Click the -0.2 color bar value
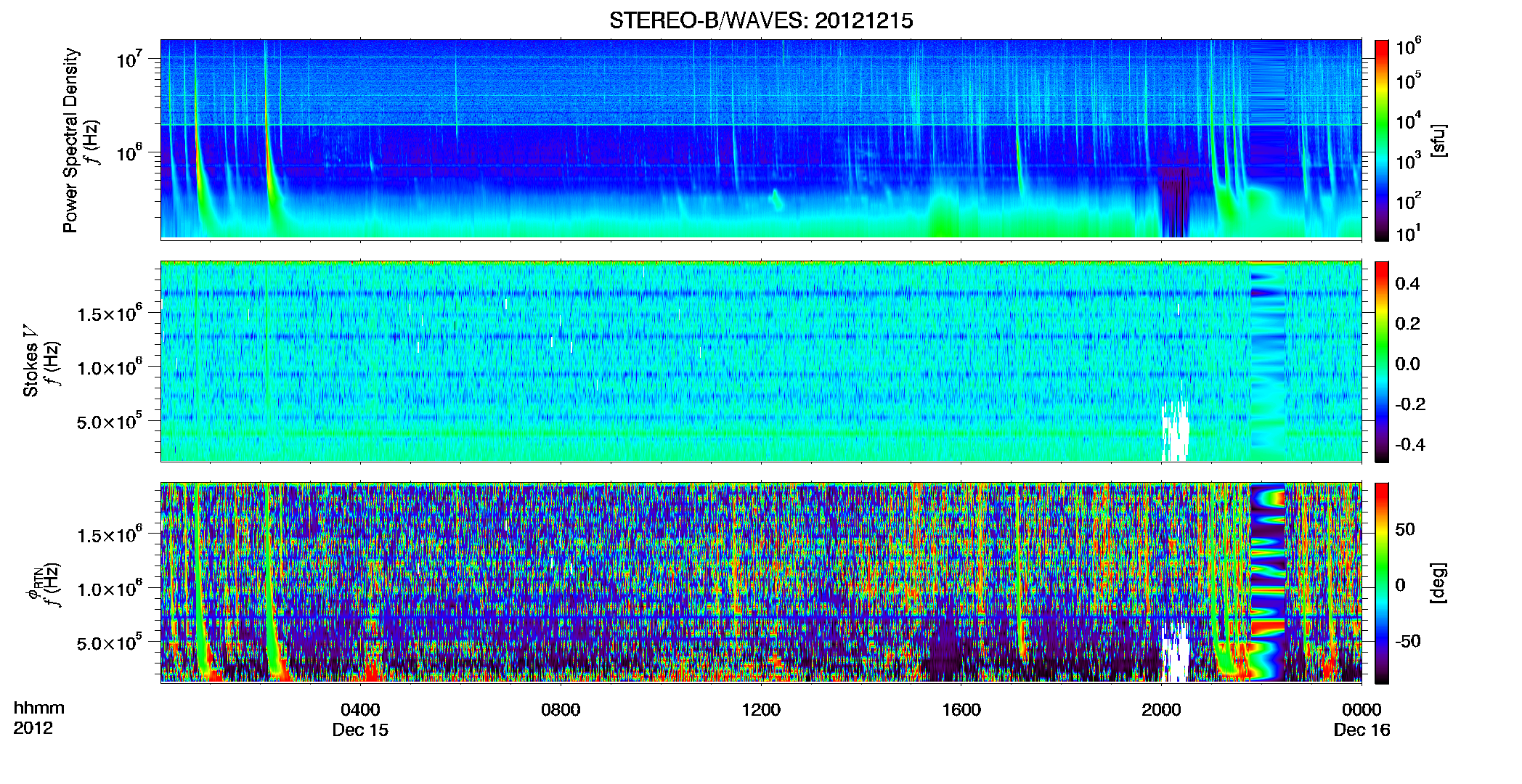1522x784 pixels. (1410, 404)
